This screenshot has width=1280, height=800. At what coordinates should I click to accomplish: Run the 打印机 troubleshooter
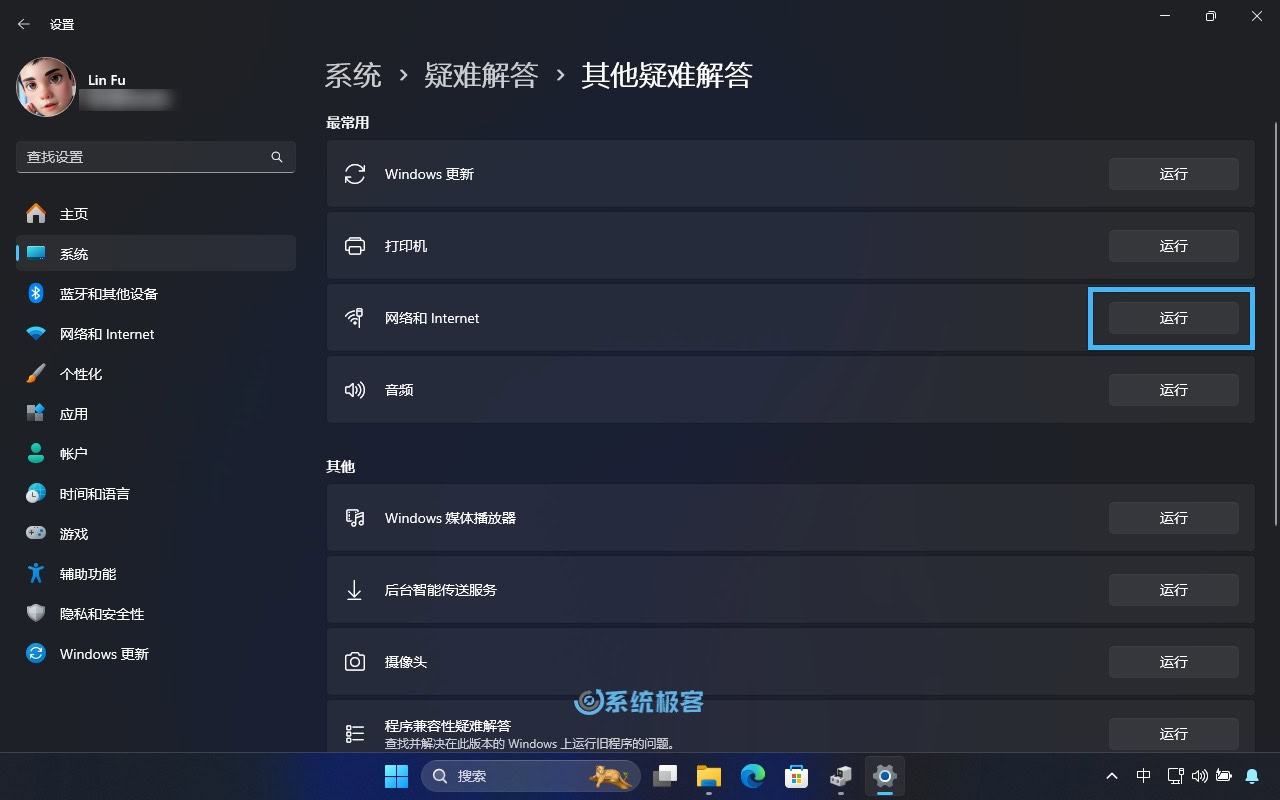click(1173, 246)
